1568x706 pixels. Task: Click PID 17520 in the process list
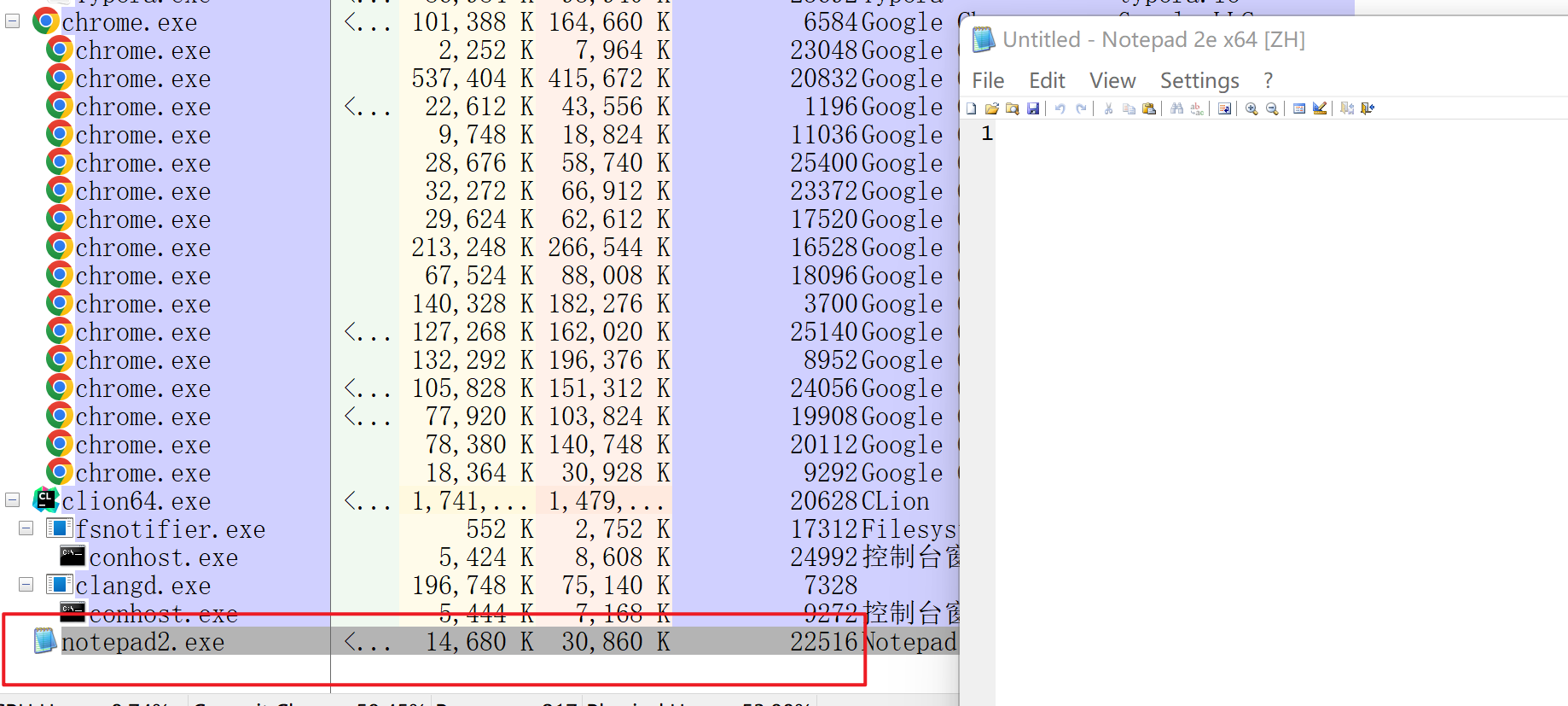(x=825, y=219)
